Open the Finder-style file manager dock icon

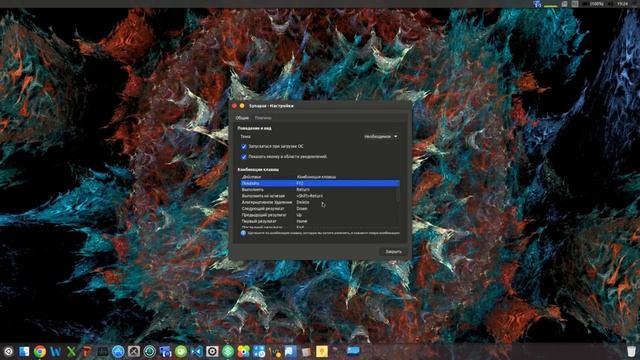(24, 351)
